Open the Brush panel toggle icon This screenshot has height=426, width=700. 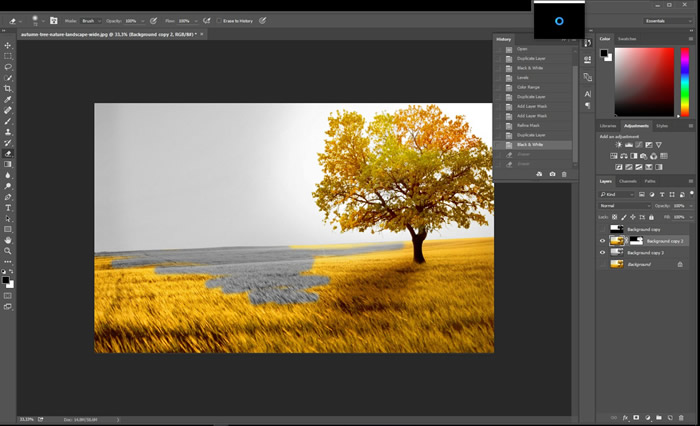click(54, 21)
